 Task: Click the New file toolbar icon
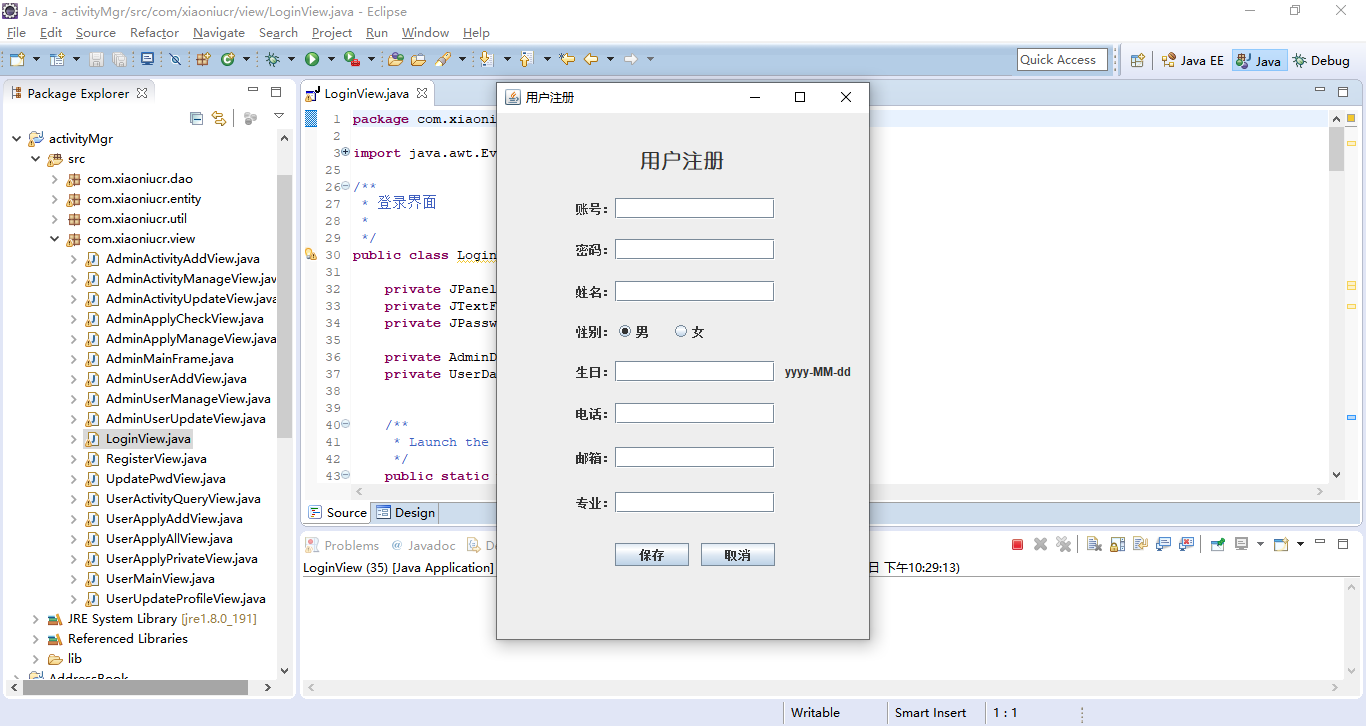[x=17, y=59]
